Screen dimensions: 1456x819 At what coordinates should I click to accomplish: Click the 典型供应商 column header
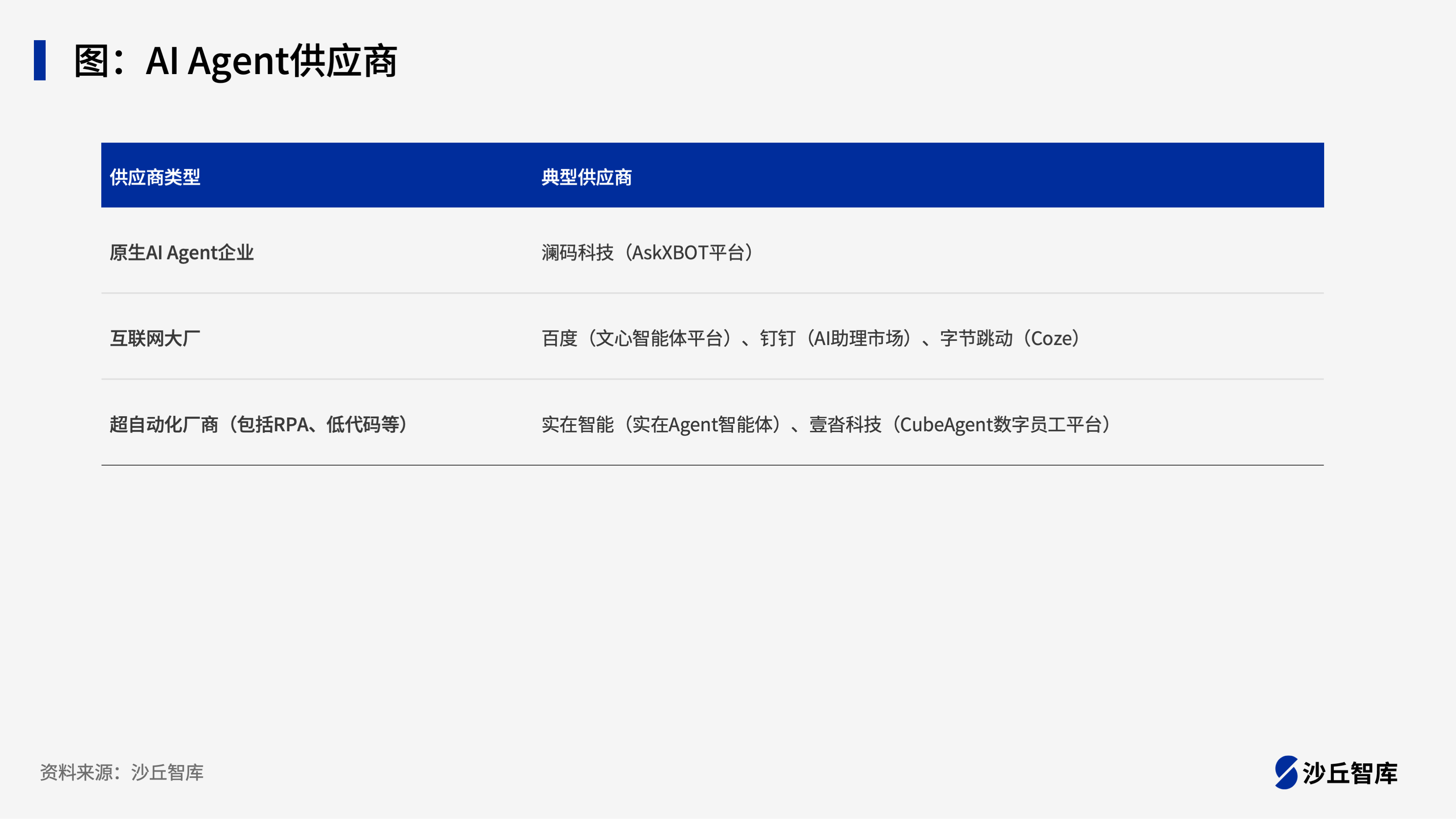click(586, 177)
